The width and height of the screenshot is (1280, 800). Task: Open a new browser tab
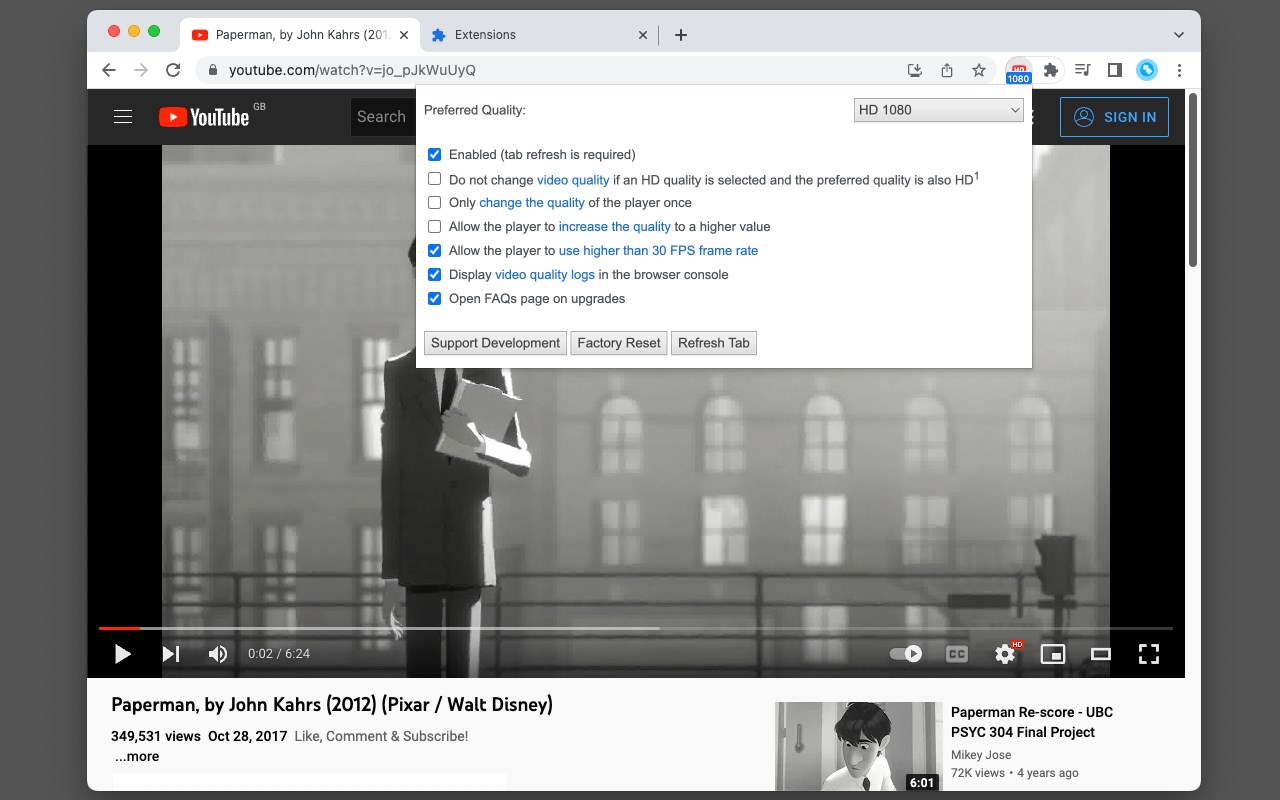(x=681, y=35)
